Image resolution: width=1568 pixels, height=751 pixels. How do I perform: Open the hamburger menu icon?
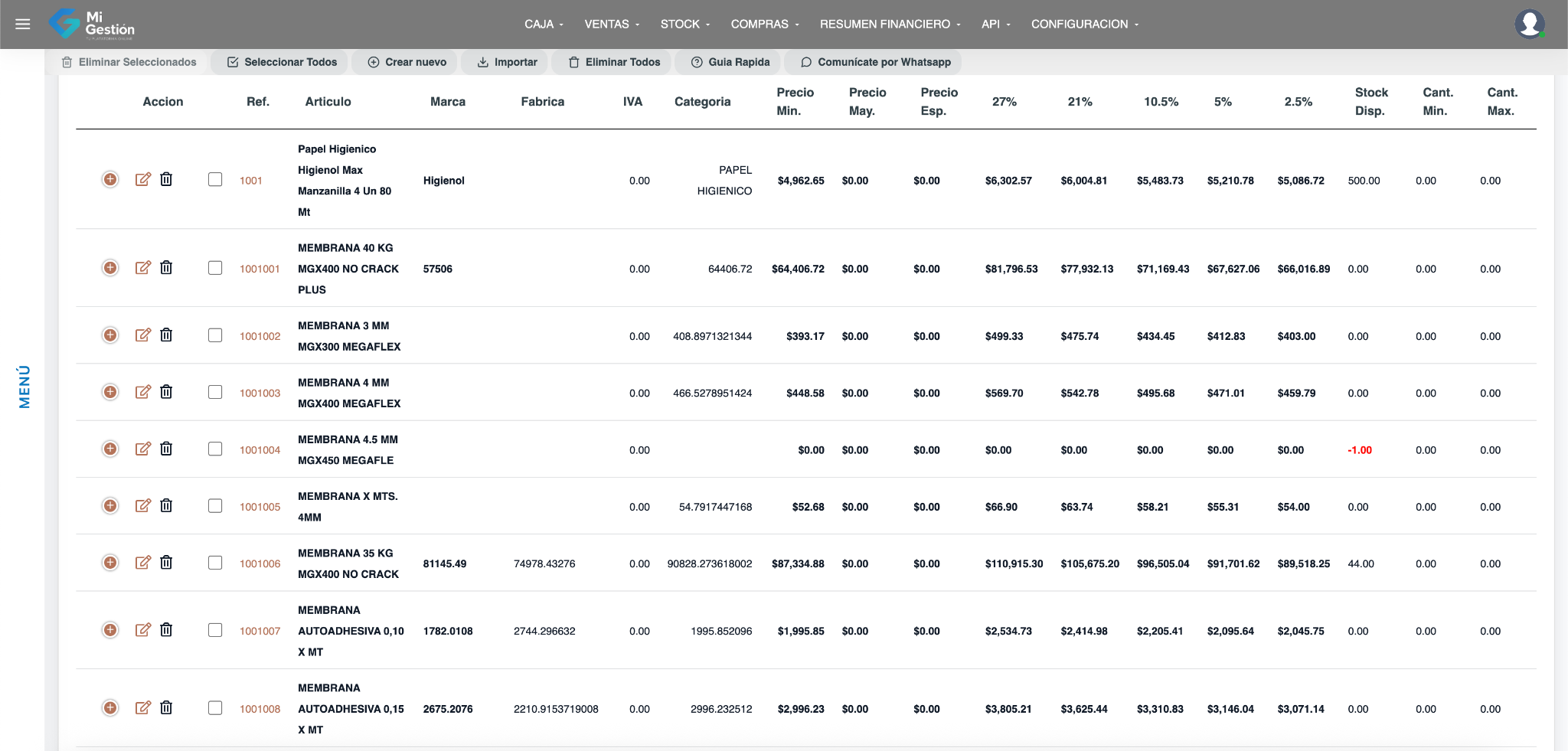[x=23, y=24]
